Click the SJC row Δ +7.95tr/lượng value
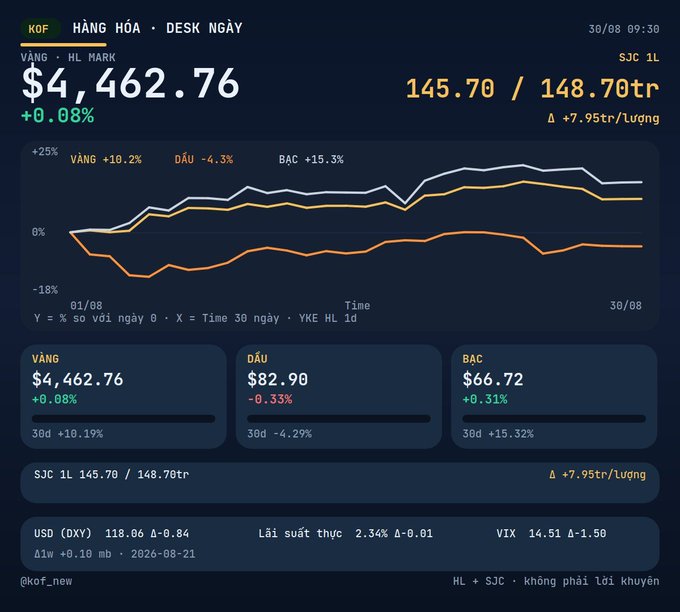 click(x=598, y=475)
